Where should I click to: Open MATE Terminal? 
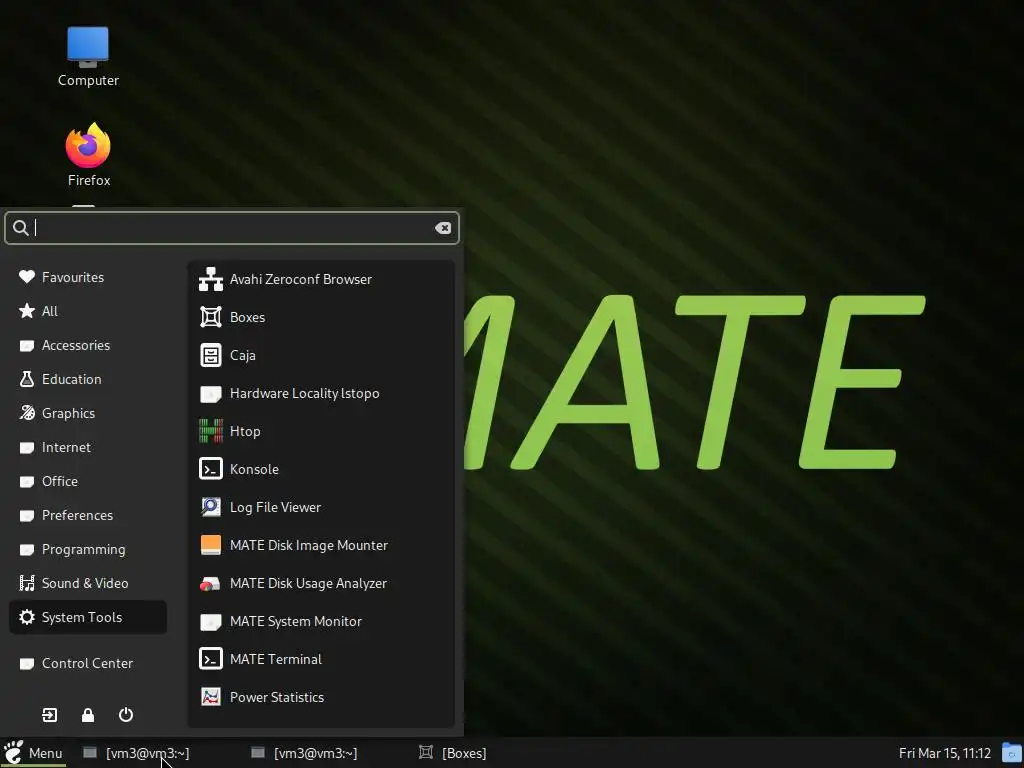321,659
